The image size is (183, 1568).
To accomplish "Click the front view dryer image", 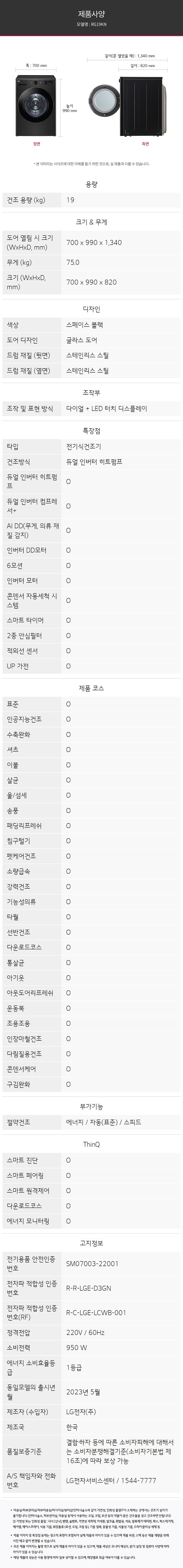I will [36, 106].
